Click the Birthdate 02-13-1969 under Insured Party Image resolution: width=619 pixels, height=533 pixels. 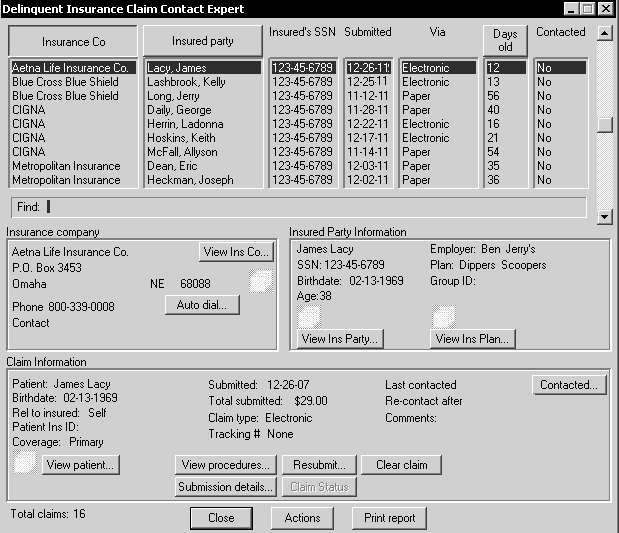[x=350, y=281]
